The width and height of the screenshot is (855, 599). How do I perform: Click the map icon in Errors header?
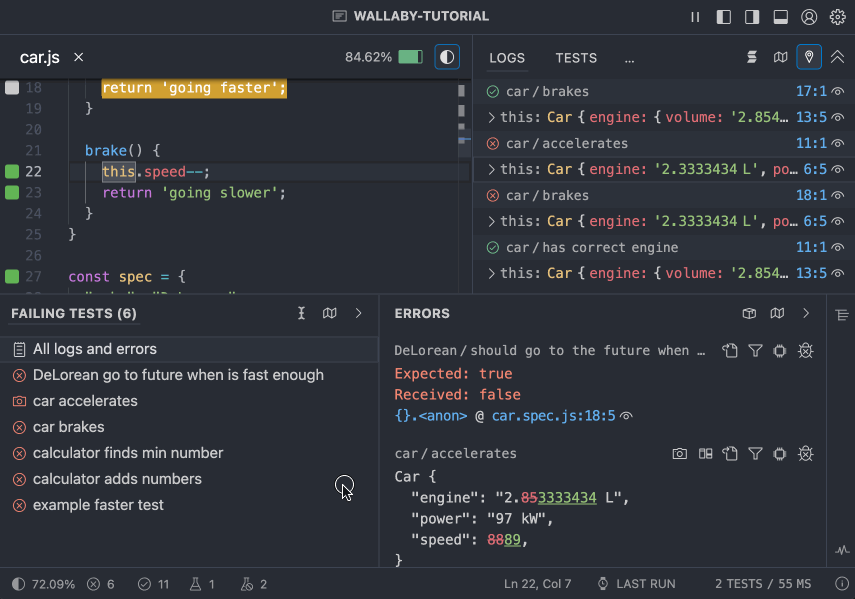click(778, 313)
